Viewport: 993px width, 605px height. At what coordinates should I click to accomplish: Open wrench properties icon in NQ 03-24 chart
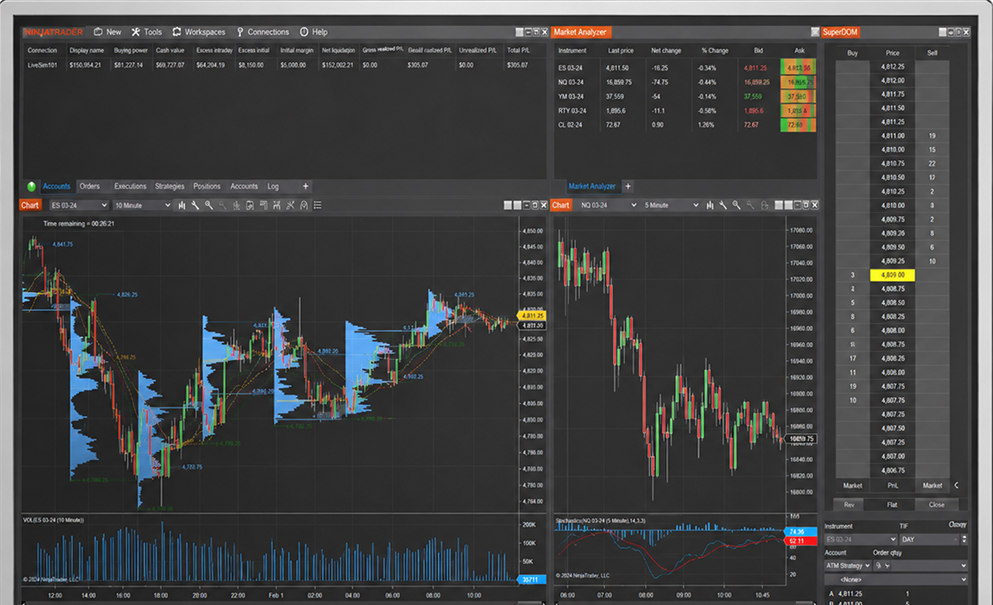pos(723,205)
